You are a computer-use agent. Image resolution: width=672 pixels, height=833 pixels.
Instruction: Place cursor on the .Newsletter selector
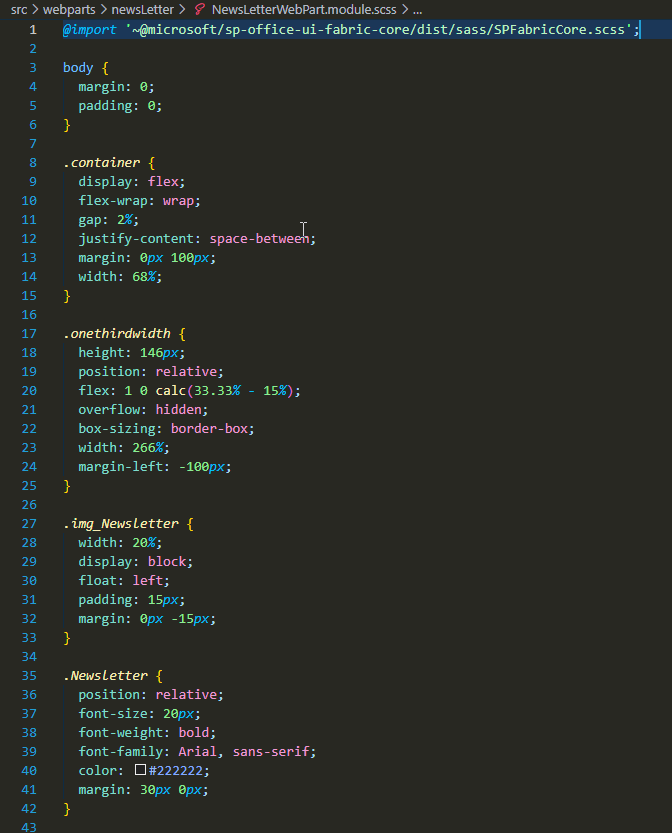[x=105, y=676]
